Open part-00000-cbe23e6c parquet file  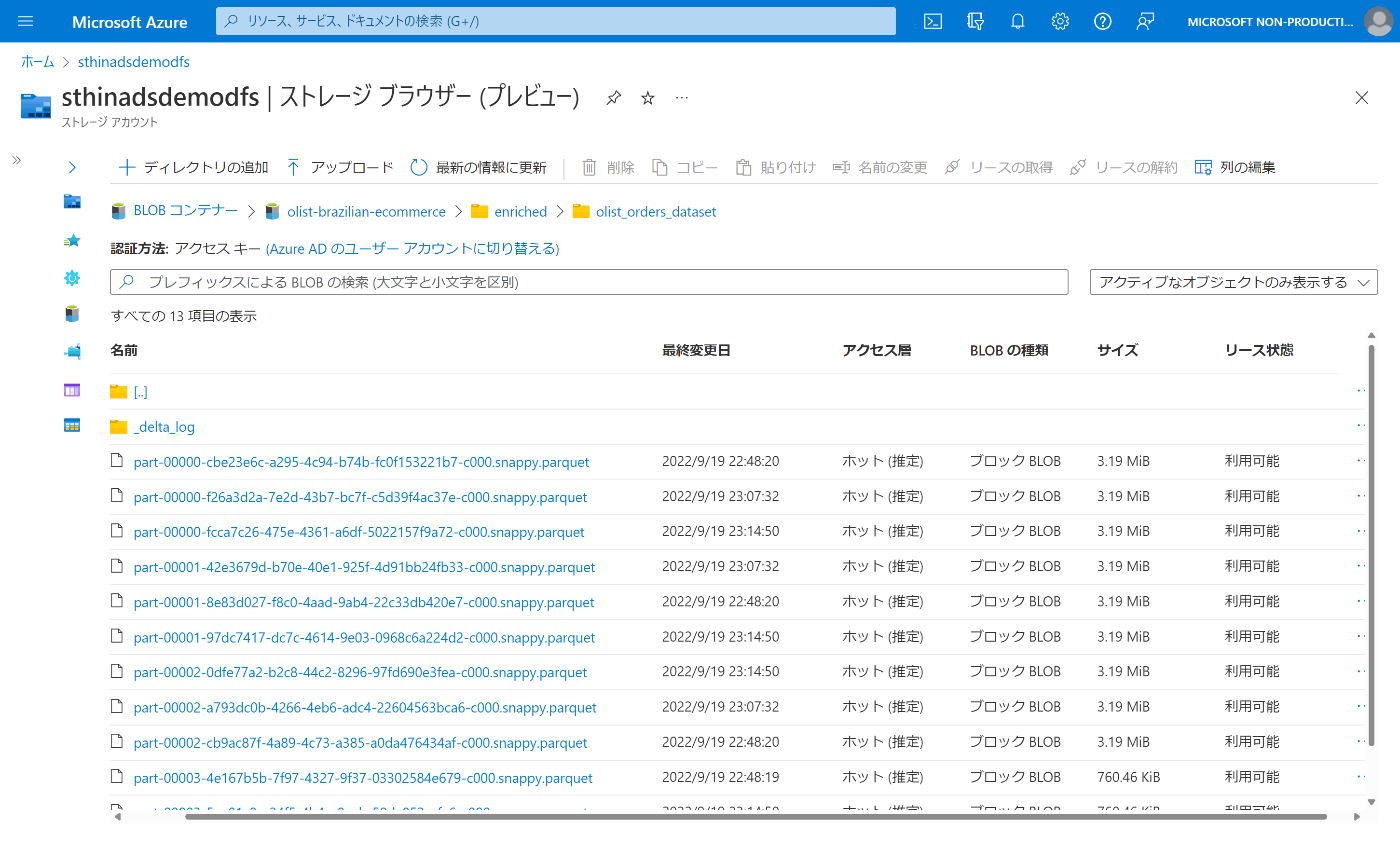coord(361,462)
